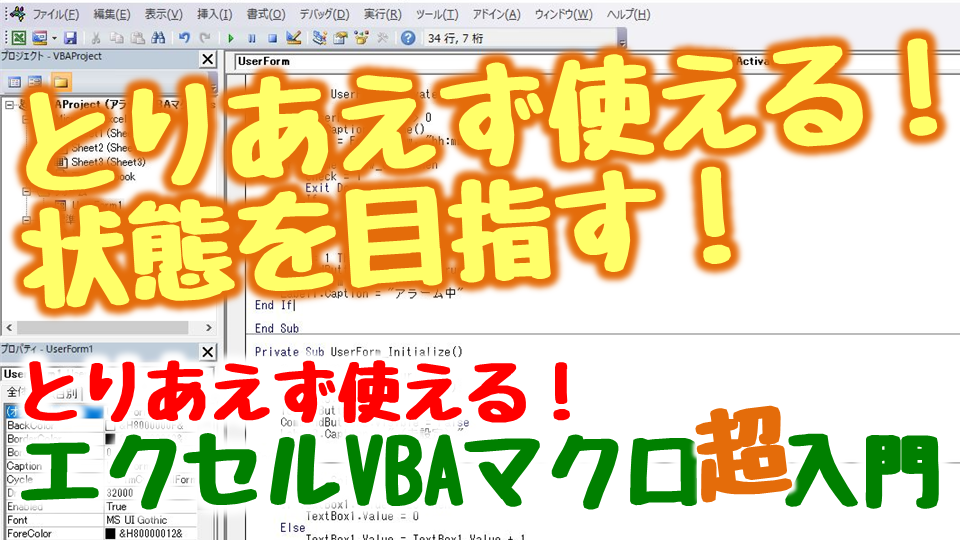This screenshot has width=960, height=540.
Task: Click the Enabled value True
Action: tap(116, 506)
